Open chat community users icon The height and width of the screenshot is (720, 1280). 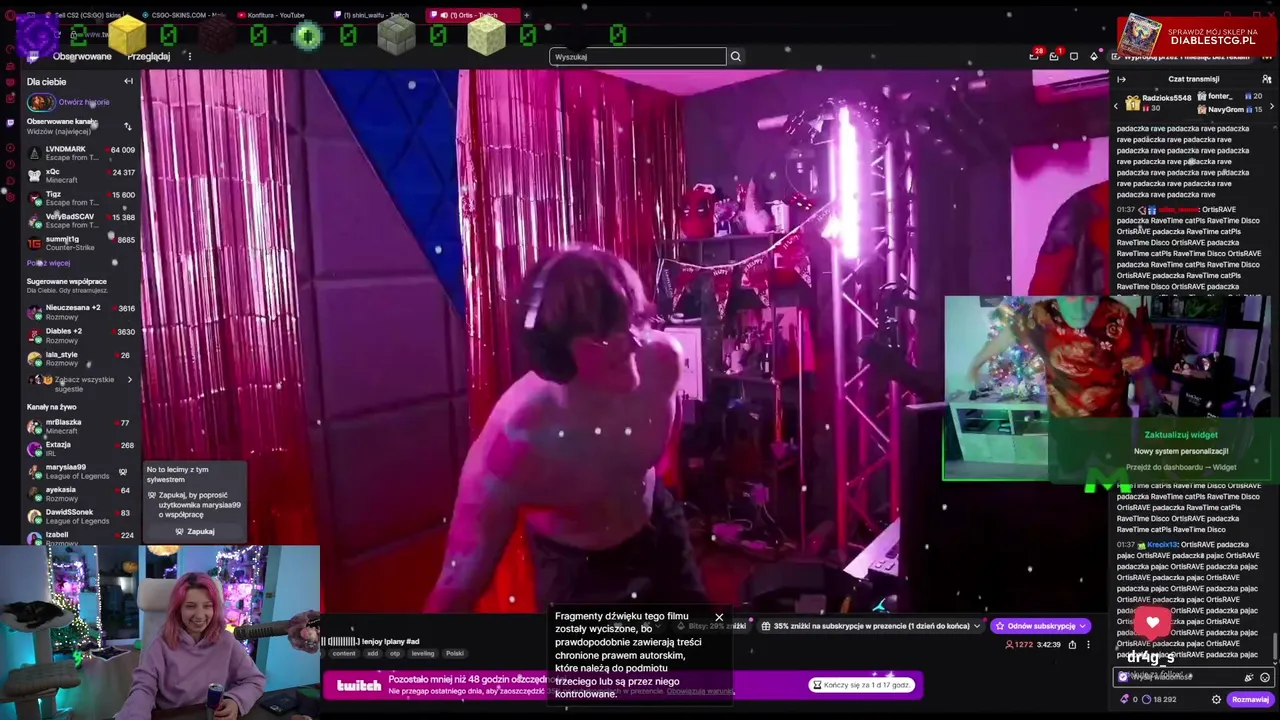(1267, 79)
